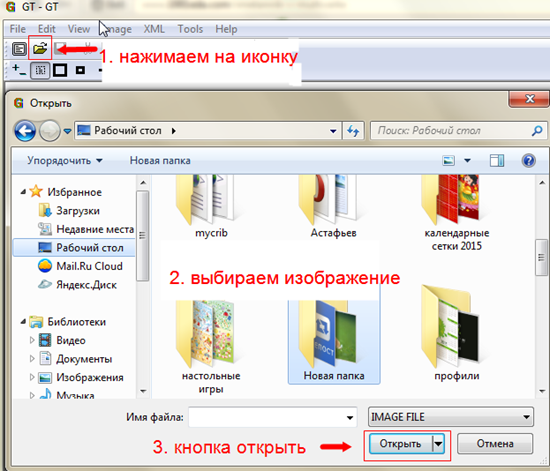Click the navigation pane scrollbar down arrow
The width and height of the screenshot is (550, 471).
143,391
